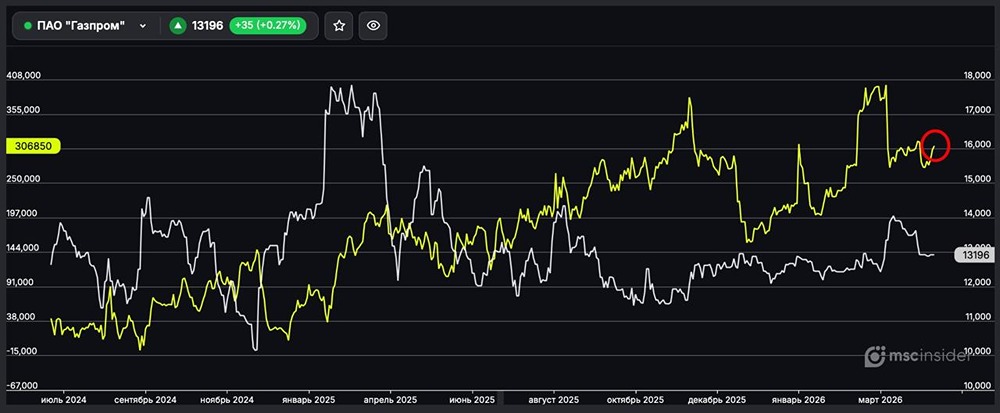Click the 13196 price in header
The image size is (1000, 413).
click(207, 26)
